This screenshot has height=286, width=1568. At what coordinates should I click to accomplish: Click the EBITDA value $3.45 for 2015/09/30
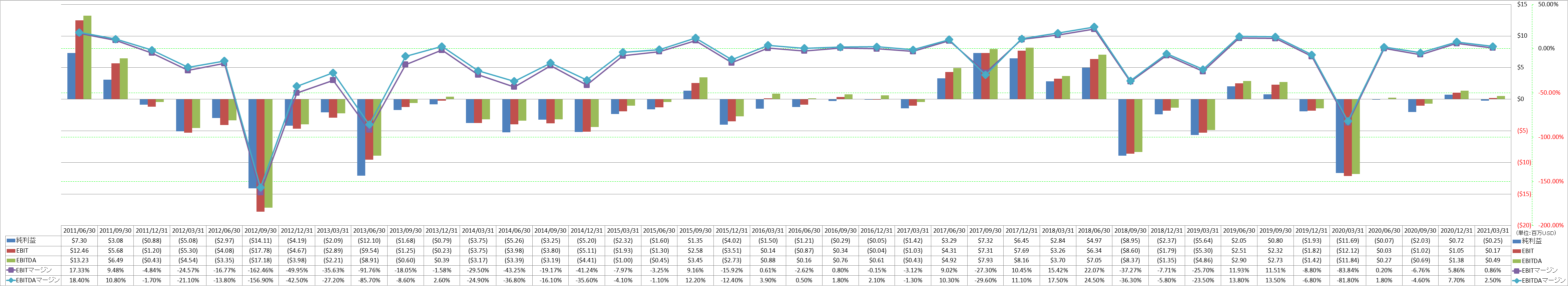[695, 260]
